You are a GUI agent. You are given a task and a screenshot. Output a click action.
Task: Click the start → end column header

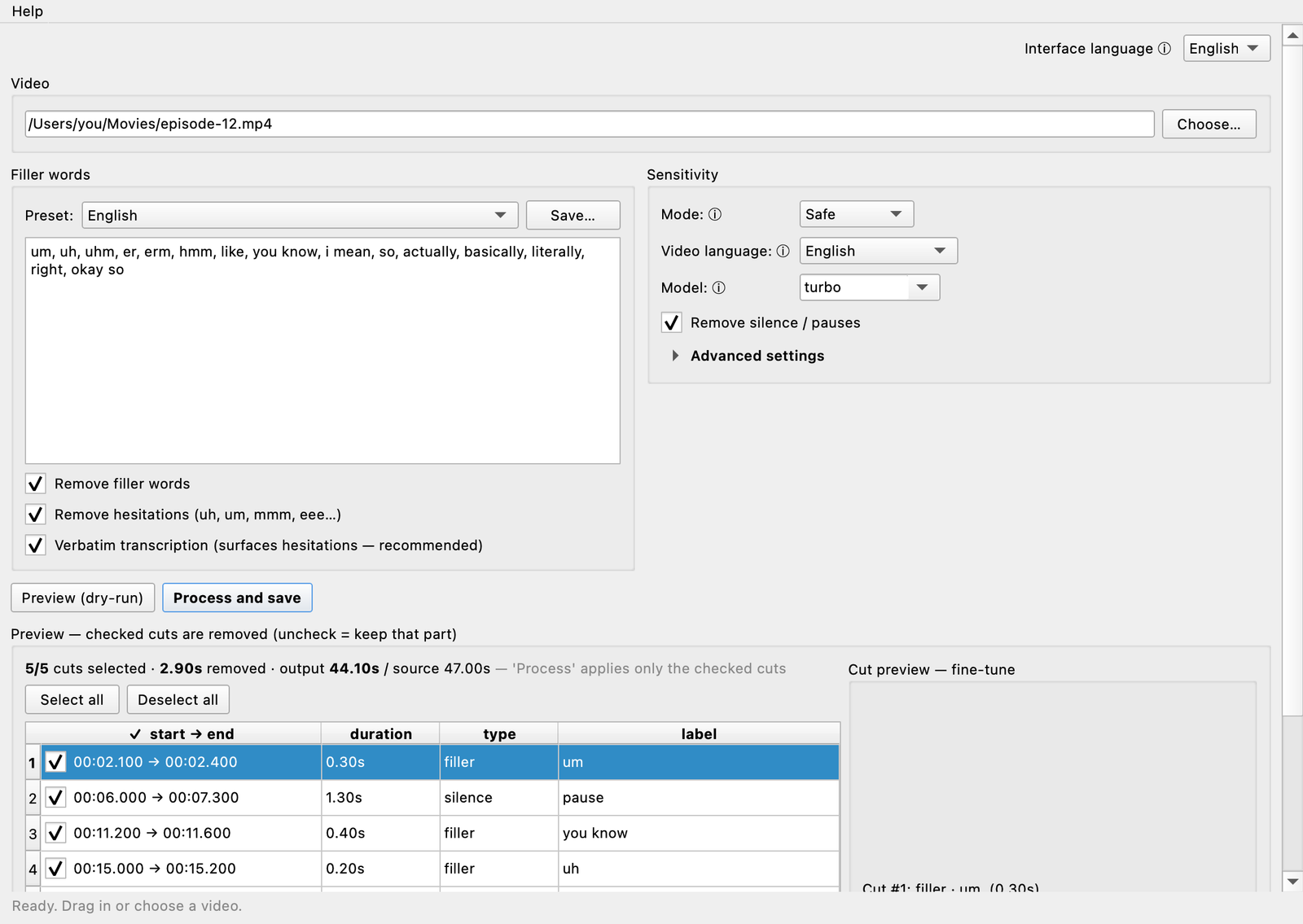point(181,734)
